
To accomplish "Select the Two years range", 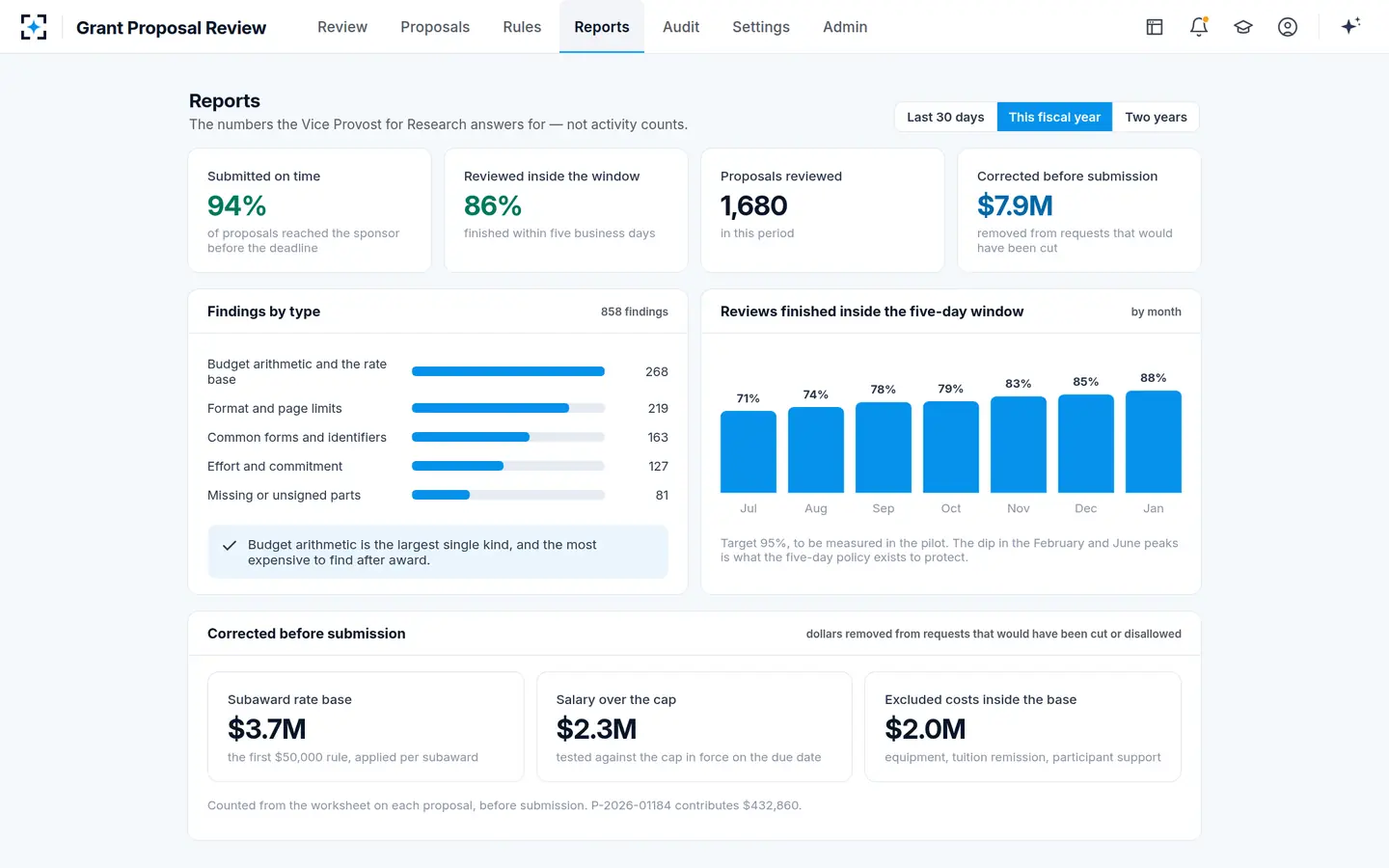I will point(1156,117).
